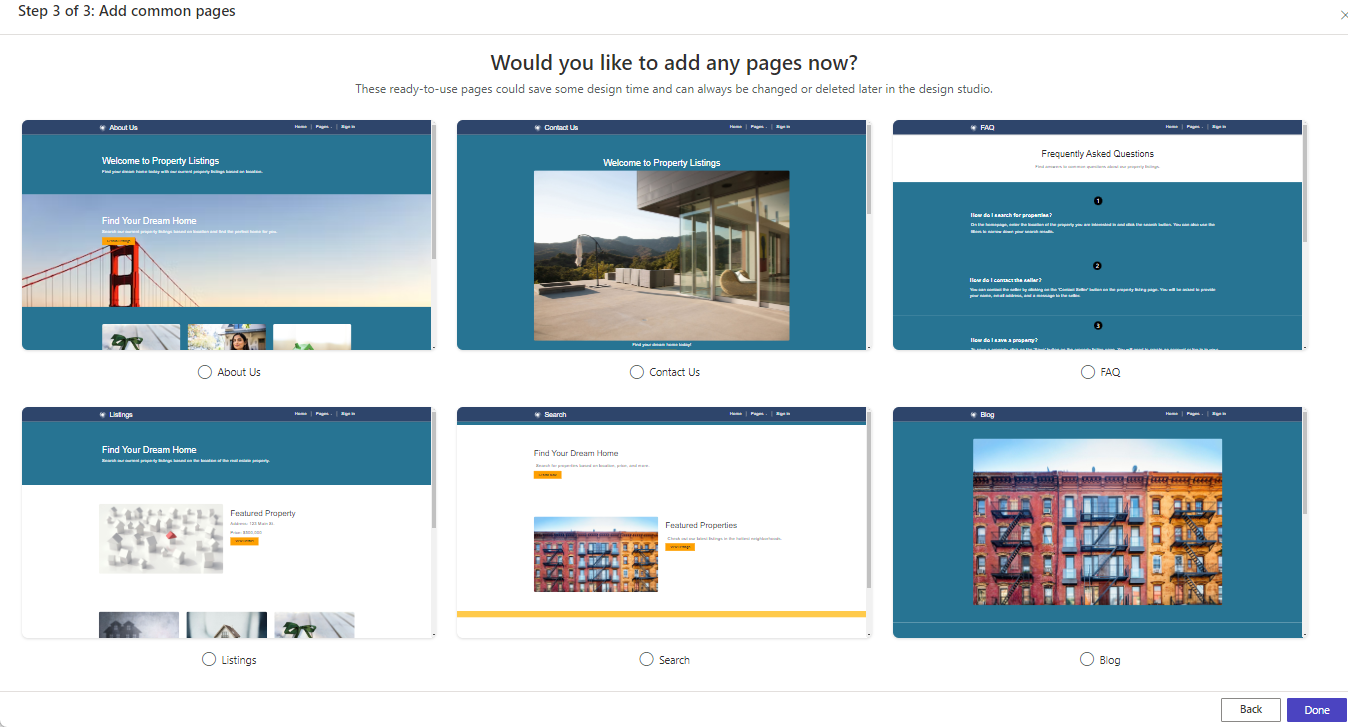Viewport: 1348px width, 727px height.
Task: Open Pages dropdown in FAQ preview
Action: point(1195,127)
